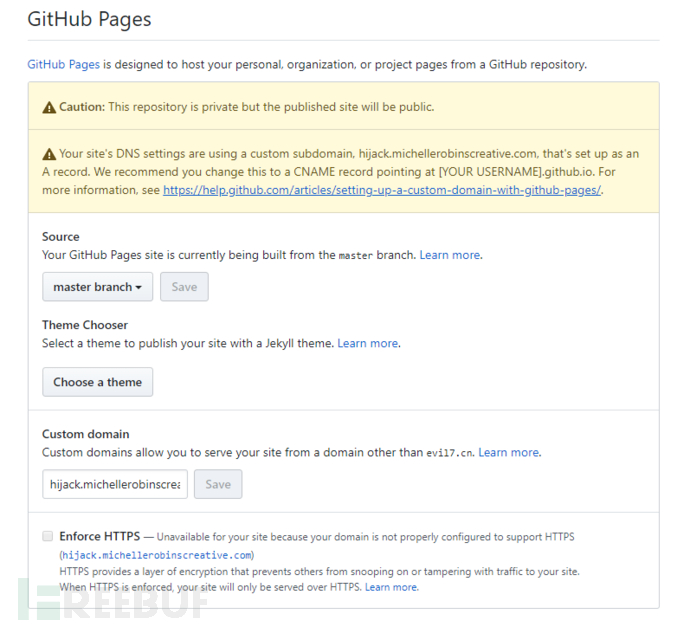Click Learn more link under Theme Chooser
Viewport: 690px width, 627px height.
point(368,343)
